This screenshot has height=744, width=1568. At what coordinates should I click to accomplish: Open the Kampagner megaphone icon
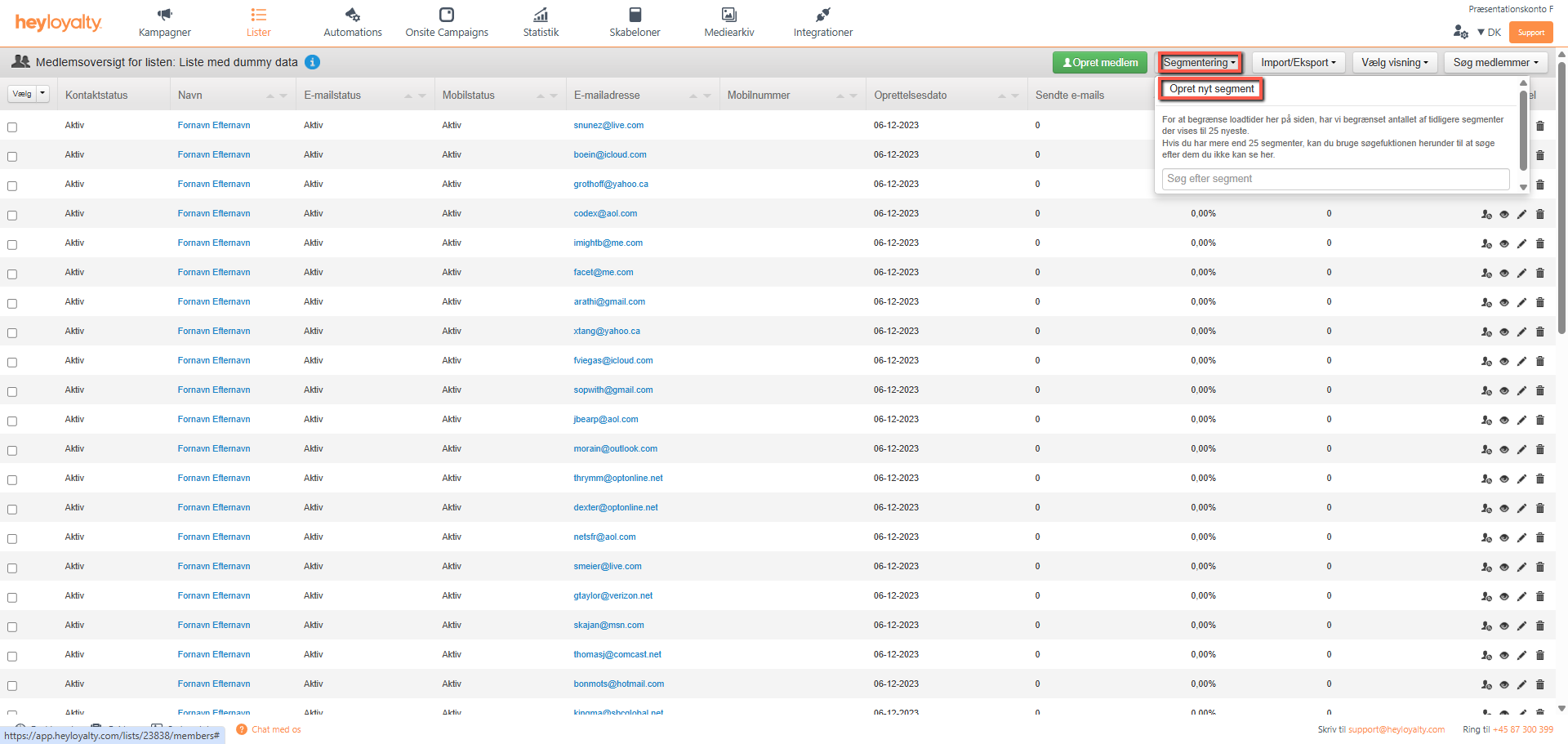click(x=164, y=15)
